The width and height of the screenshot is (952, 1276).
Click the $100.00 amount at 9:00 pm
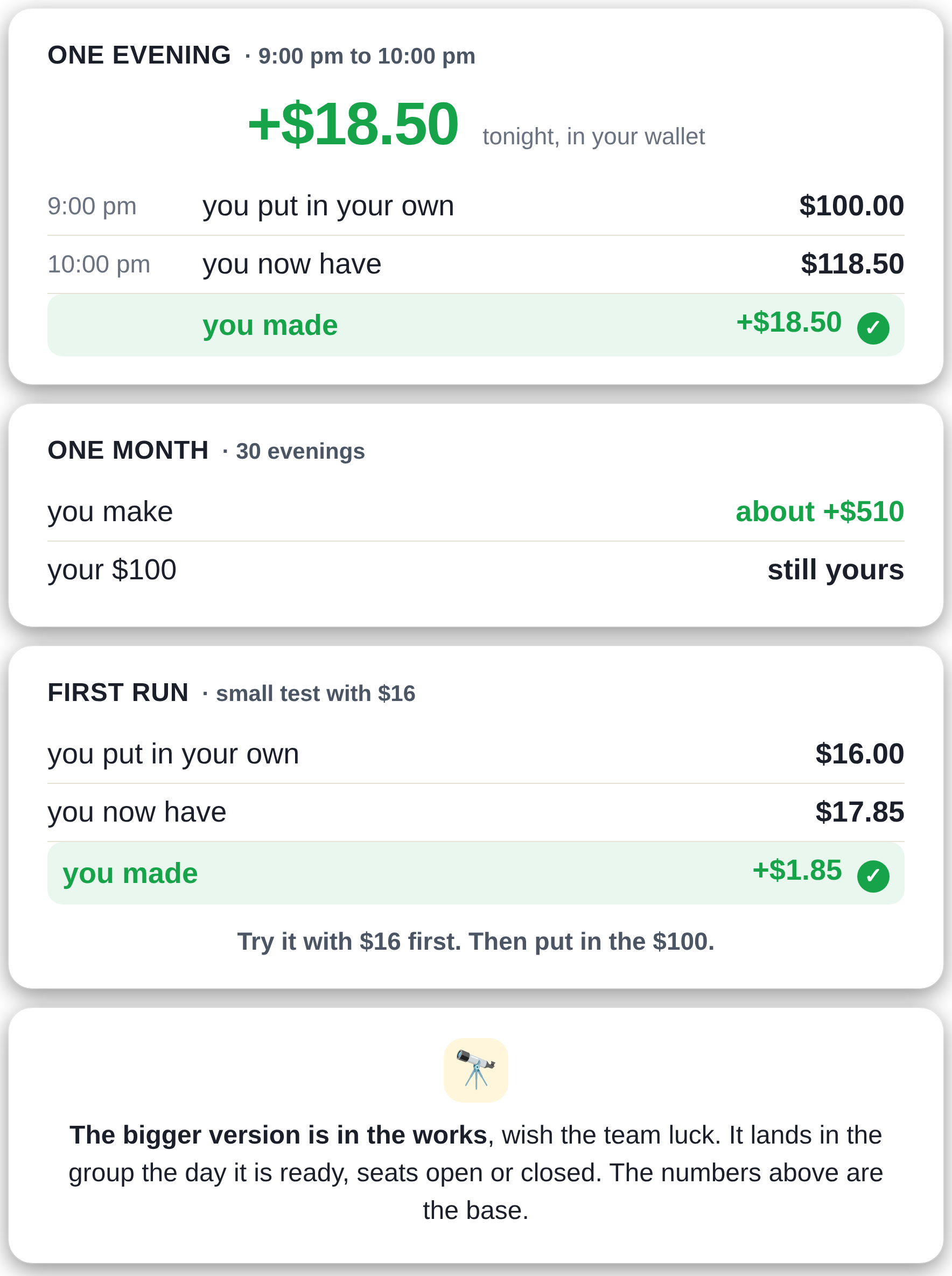pos(851,206)
